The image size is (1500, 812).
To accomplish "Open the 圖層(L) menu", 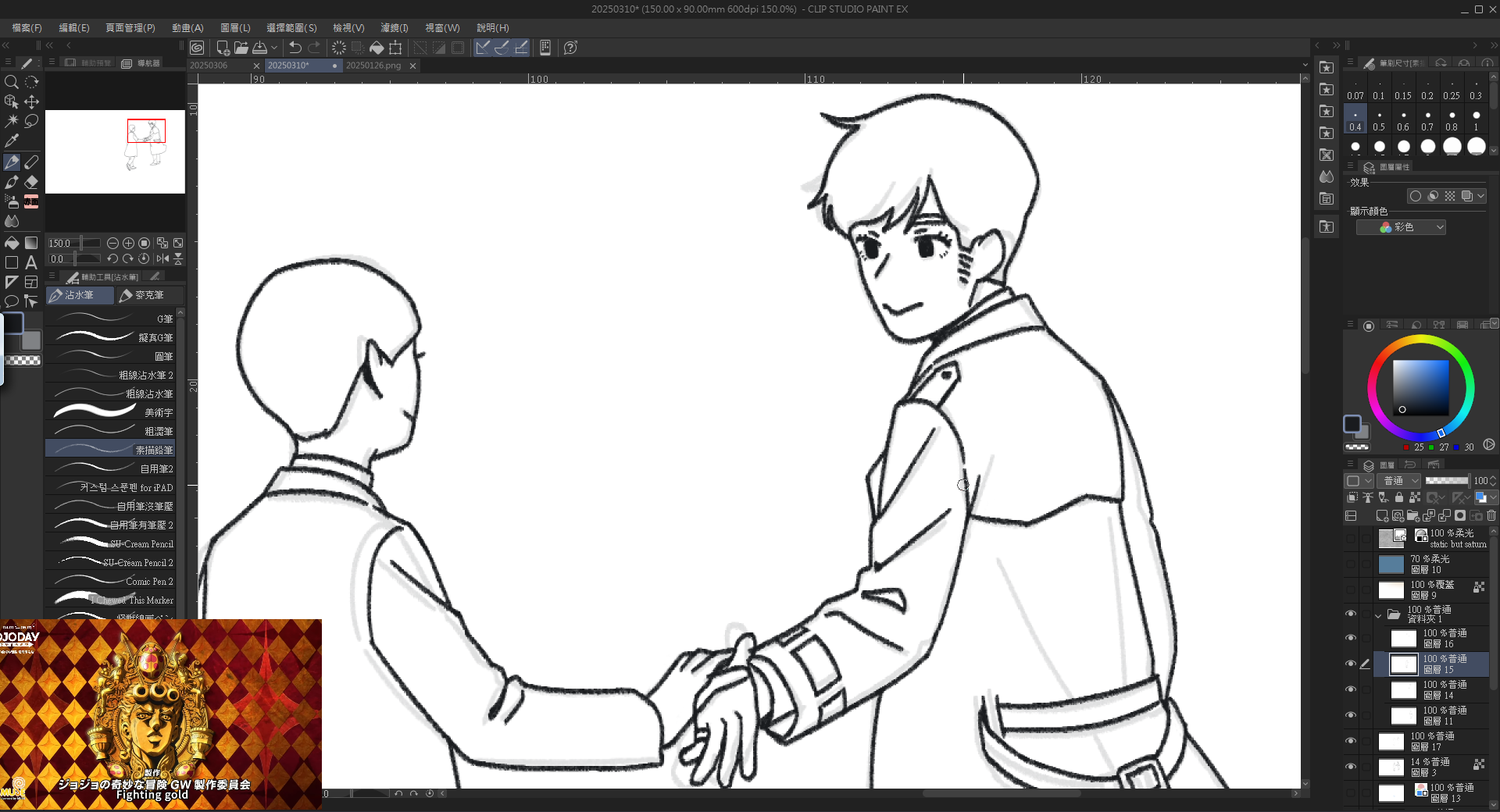I will tap(235, 28).
